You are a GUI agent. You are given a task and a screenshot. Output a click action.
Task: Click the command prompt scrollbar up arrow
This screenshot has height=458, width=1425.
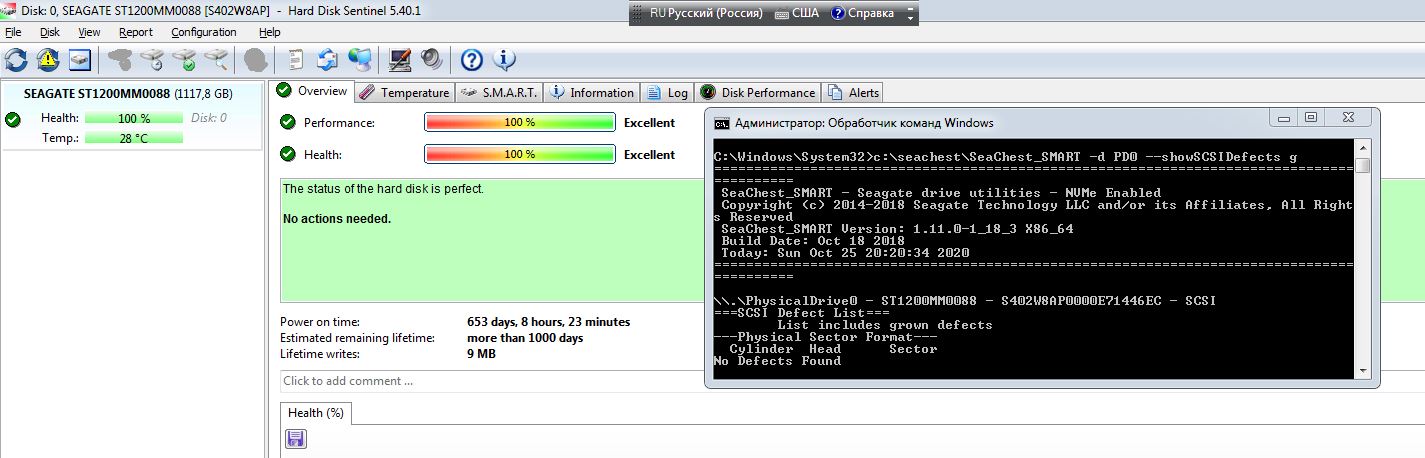click(x=1362, y=147)
